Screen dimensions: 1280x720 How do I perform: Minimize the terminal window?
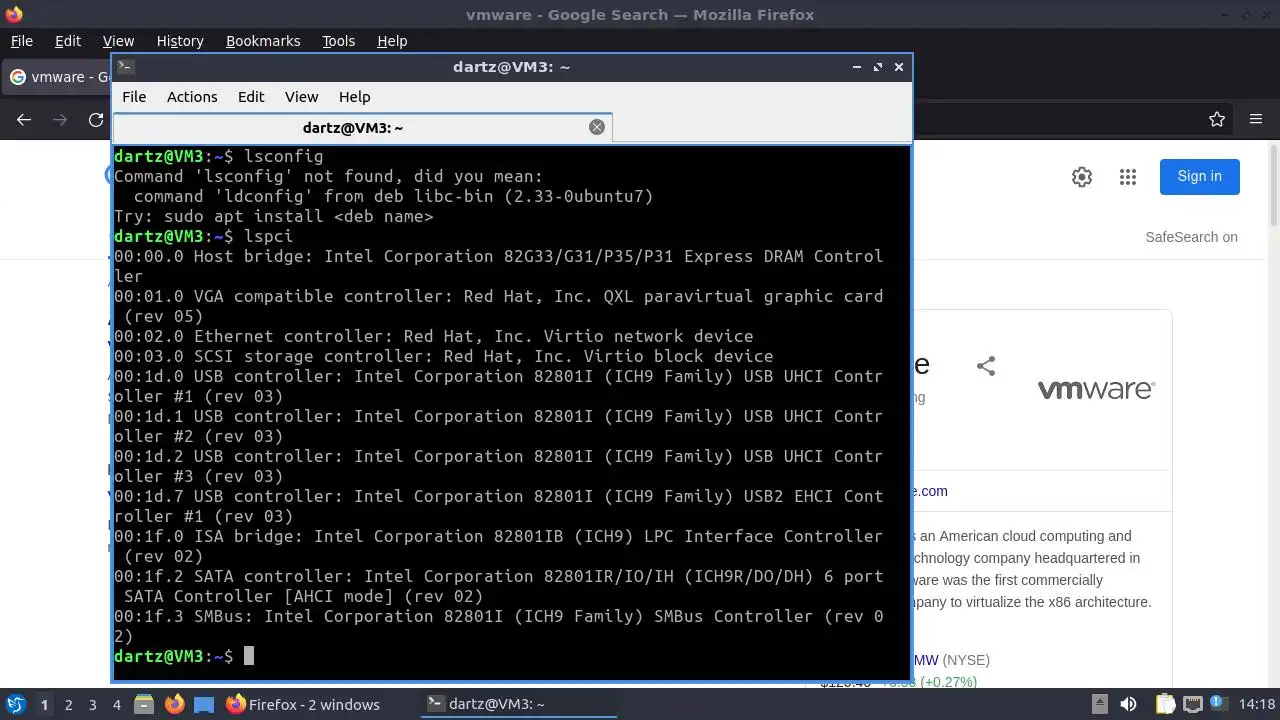(857, 67)
